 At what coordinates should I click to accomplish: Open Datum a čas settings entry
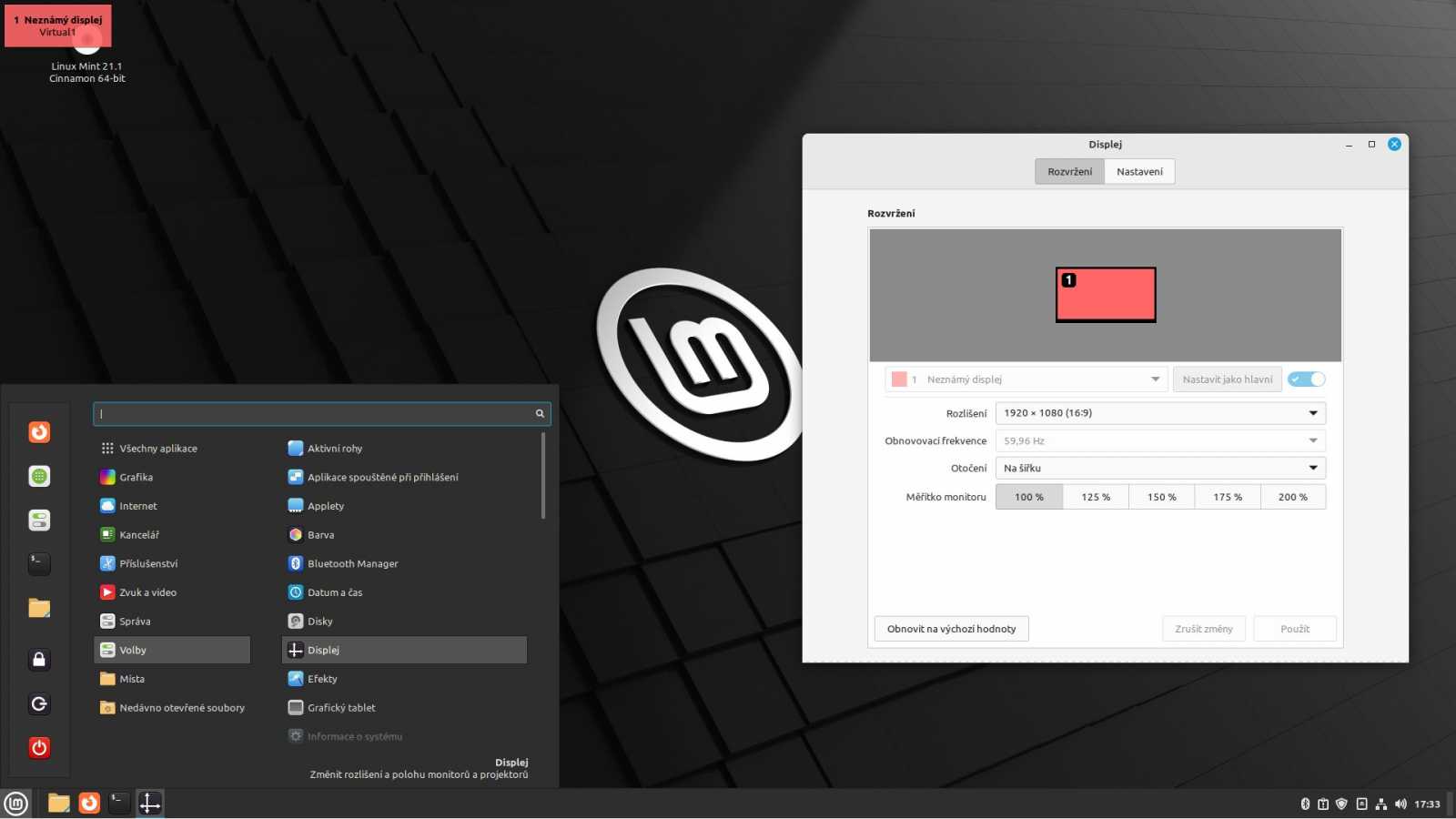coord(405,592)
